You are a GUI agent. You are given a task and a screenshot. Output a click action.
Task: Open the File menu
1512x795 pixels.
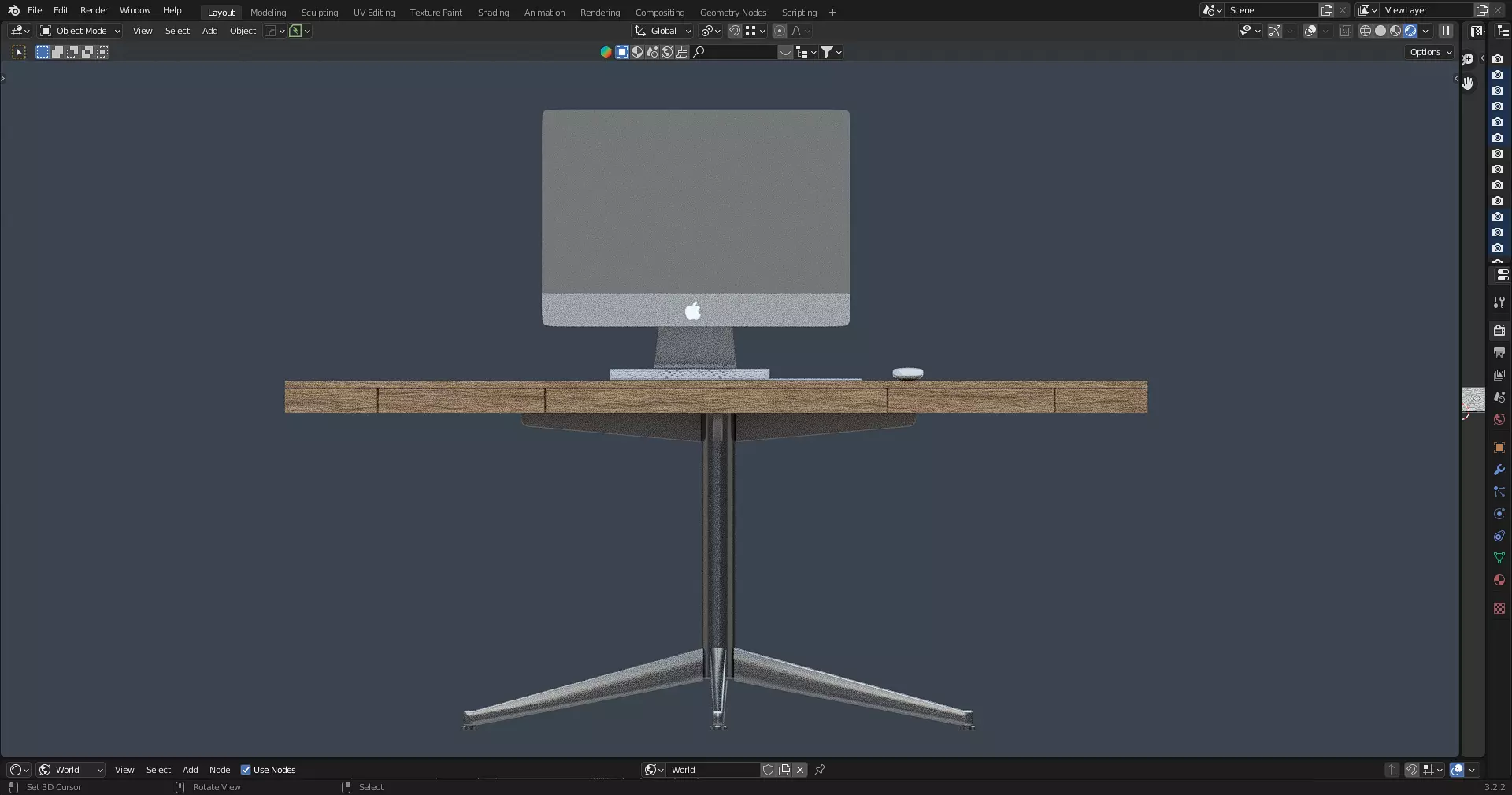point(35,10)
